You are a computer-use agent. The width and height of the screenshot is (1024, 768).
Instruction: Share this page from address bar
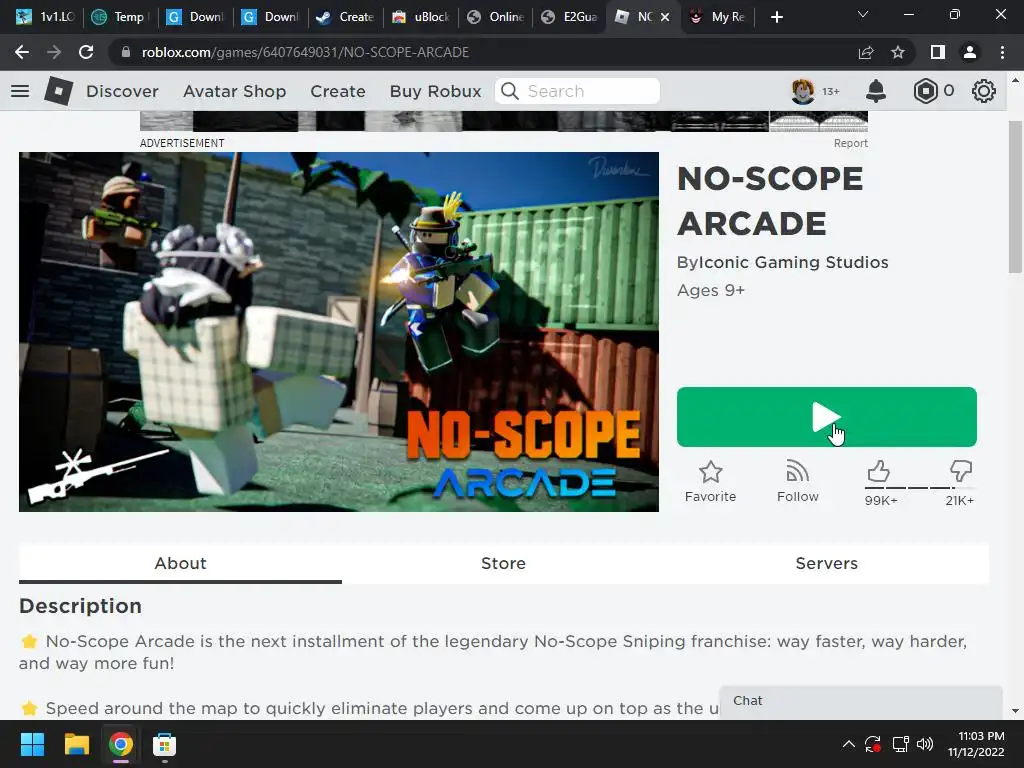866,52
